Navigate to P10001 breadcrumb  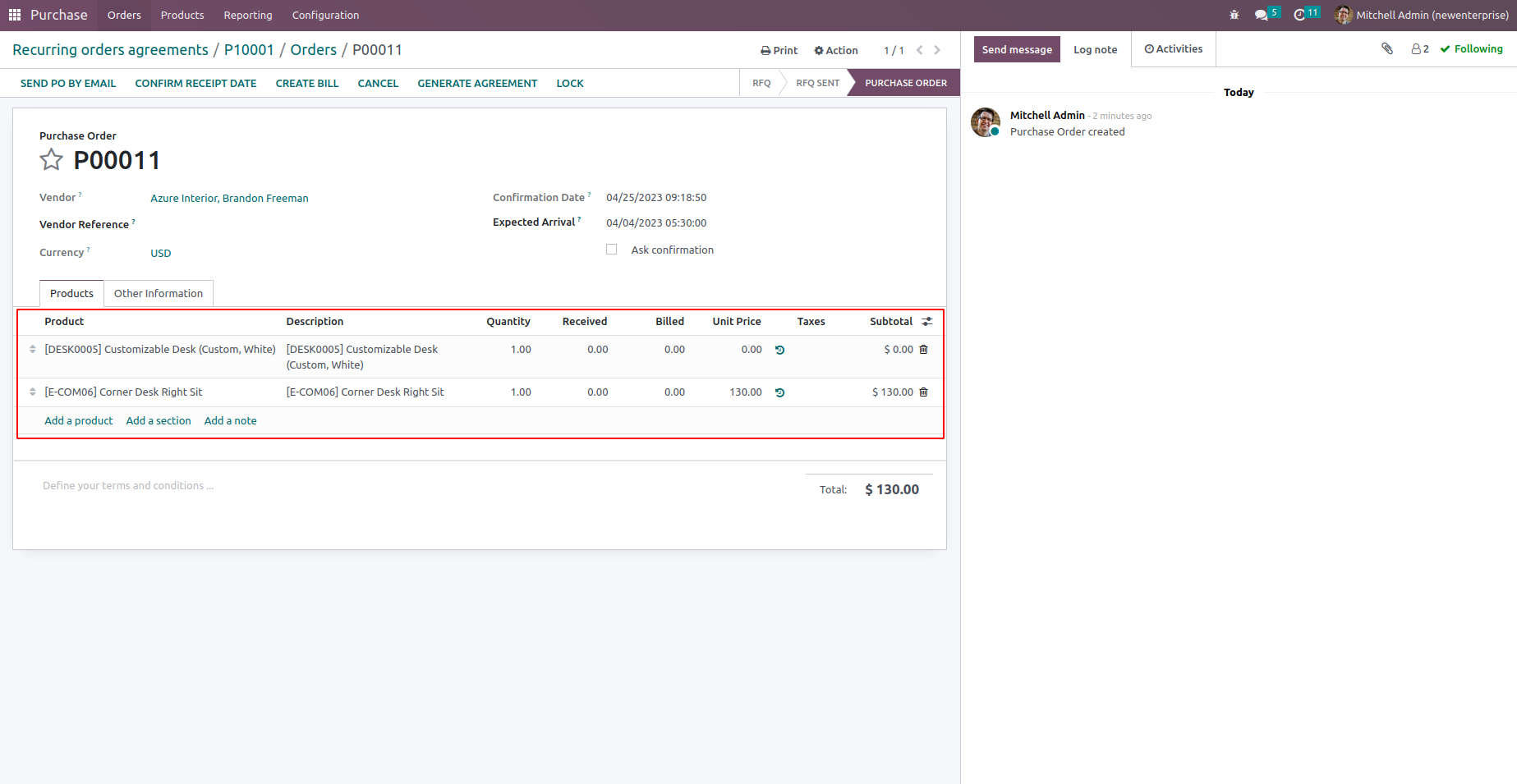[249, 50]
